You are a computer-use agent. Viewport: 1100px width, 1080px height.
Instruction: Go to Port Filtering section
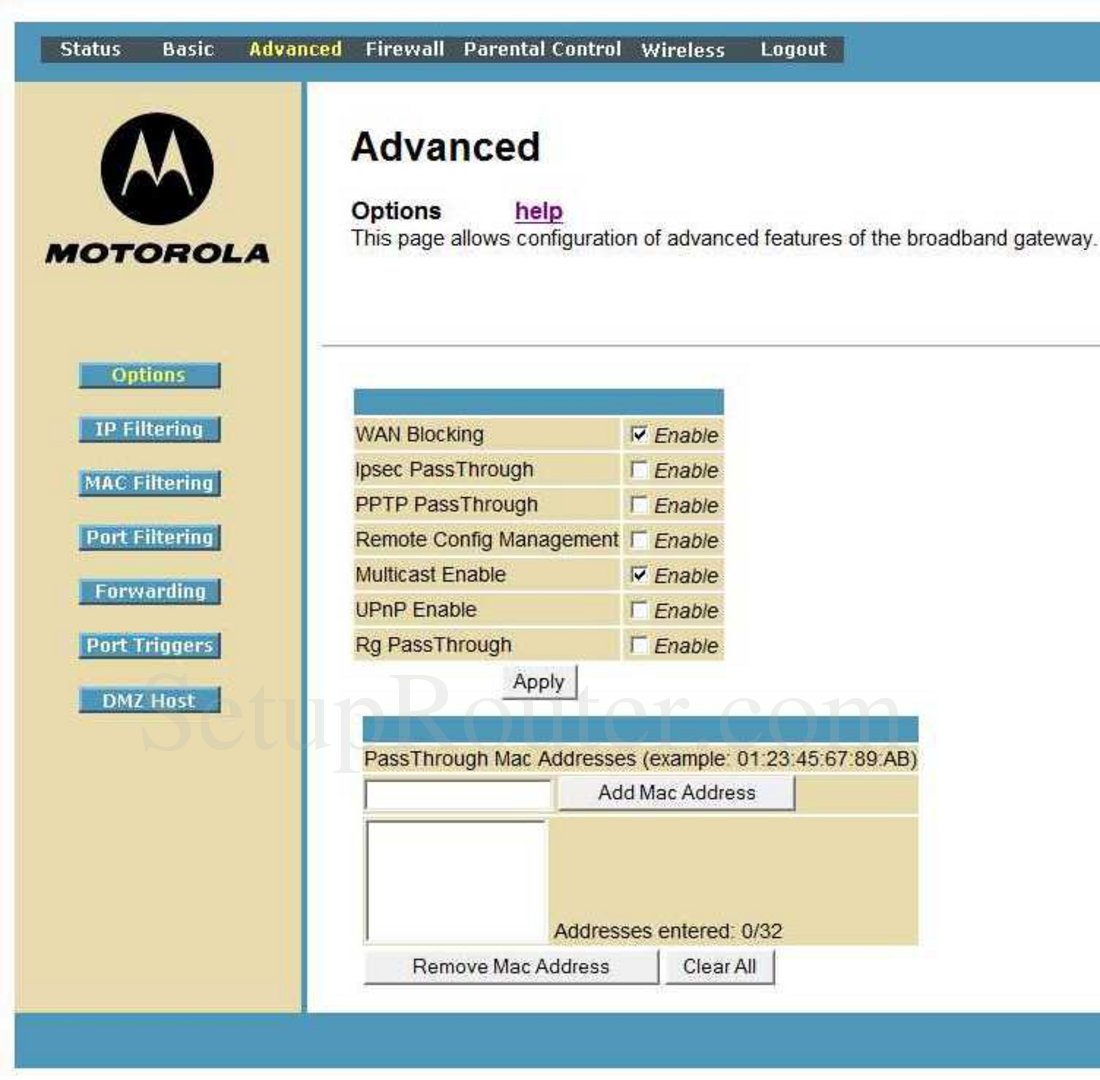[x=149, y=537]
